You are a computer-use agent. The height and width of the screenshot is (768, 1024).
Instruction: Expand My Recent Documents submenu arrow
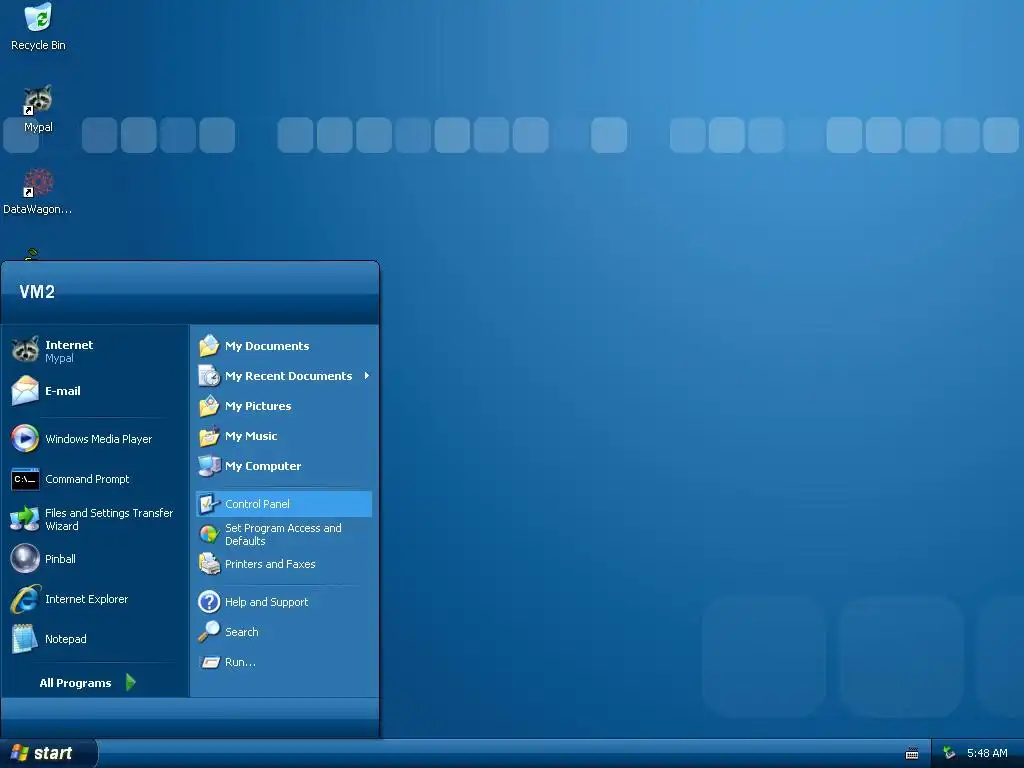(367, 376)
